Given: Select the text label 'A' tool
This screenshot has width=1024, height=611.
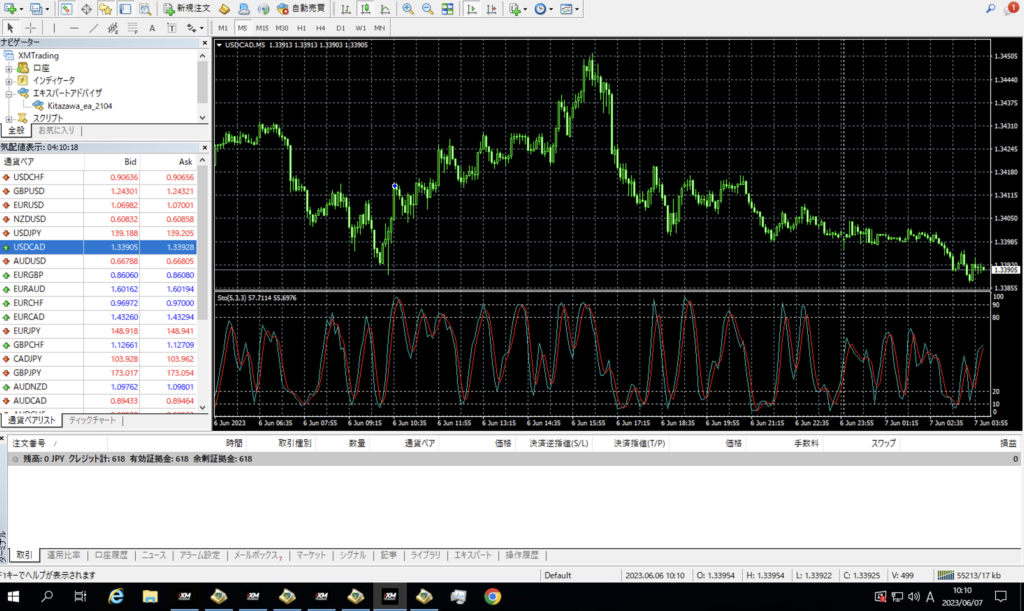Looking at the screenshot, I should coord(152,28).
